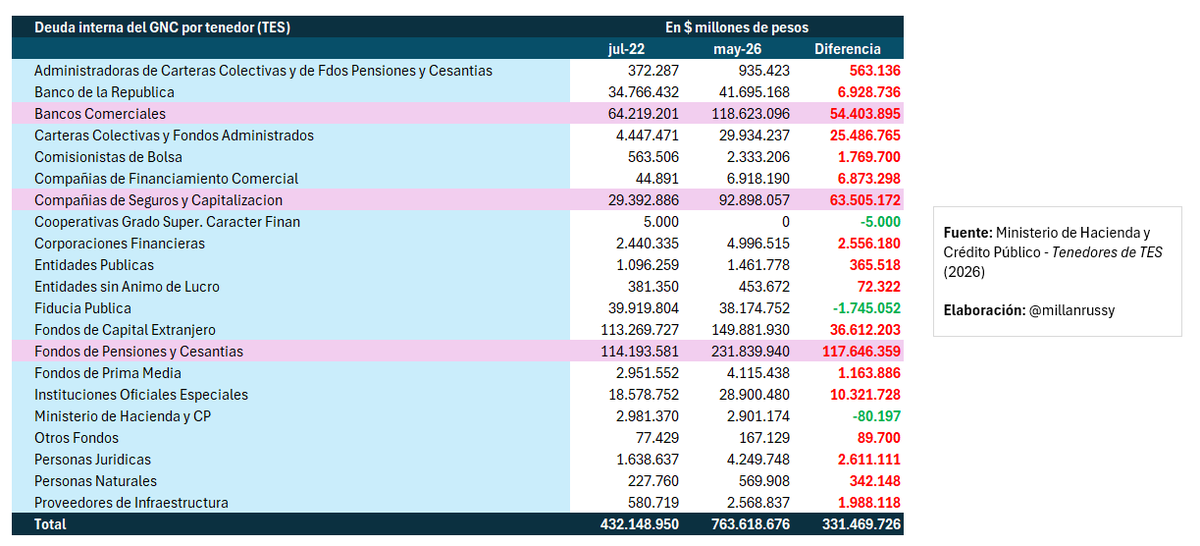The height and width of the screenshot is (546, 1200).
Task: Click the 'Fuente:' source note text
Action: point(1053,253)
